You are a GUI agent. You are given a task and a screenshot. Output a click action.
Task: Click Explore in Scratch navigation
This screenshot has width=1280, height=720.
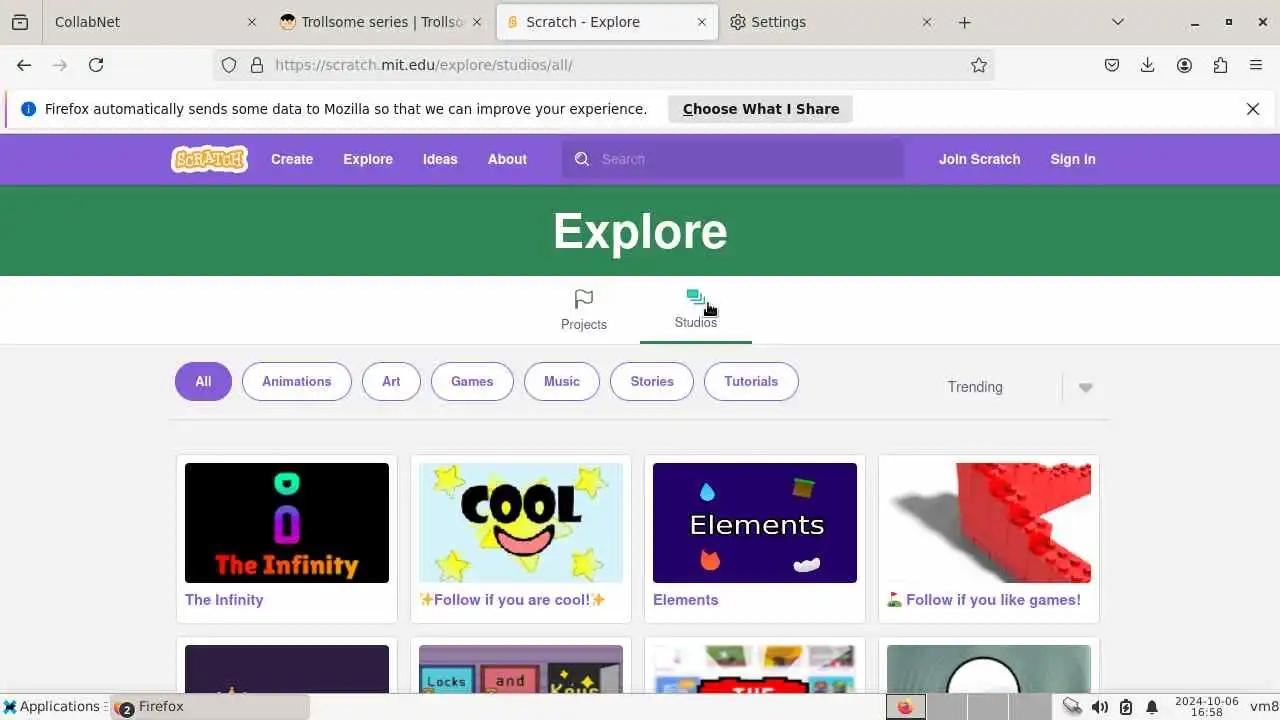click(x=368, y=159)
